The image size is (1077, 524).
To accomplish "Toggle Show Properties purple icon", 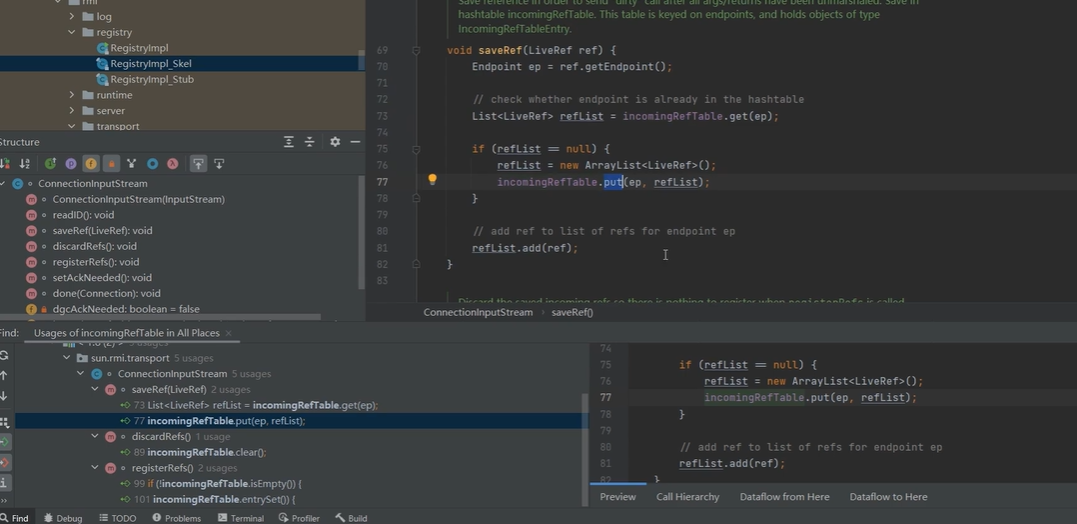I will tap(71, 164).
